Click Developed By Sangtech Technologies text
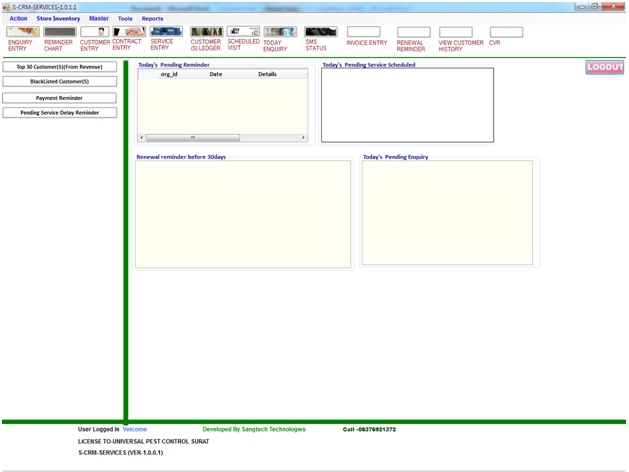 (254, 429)
